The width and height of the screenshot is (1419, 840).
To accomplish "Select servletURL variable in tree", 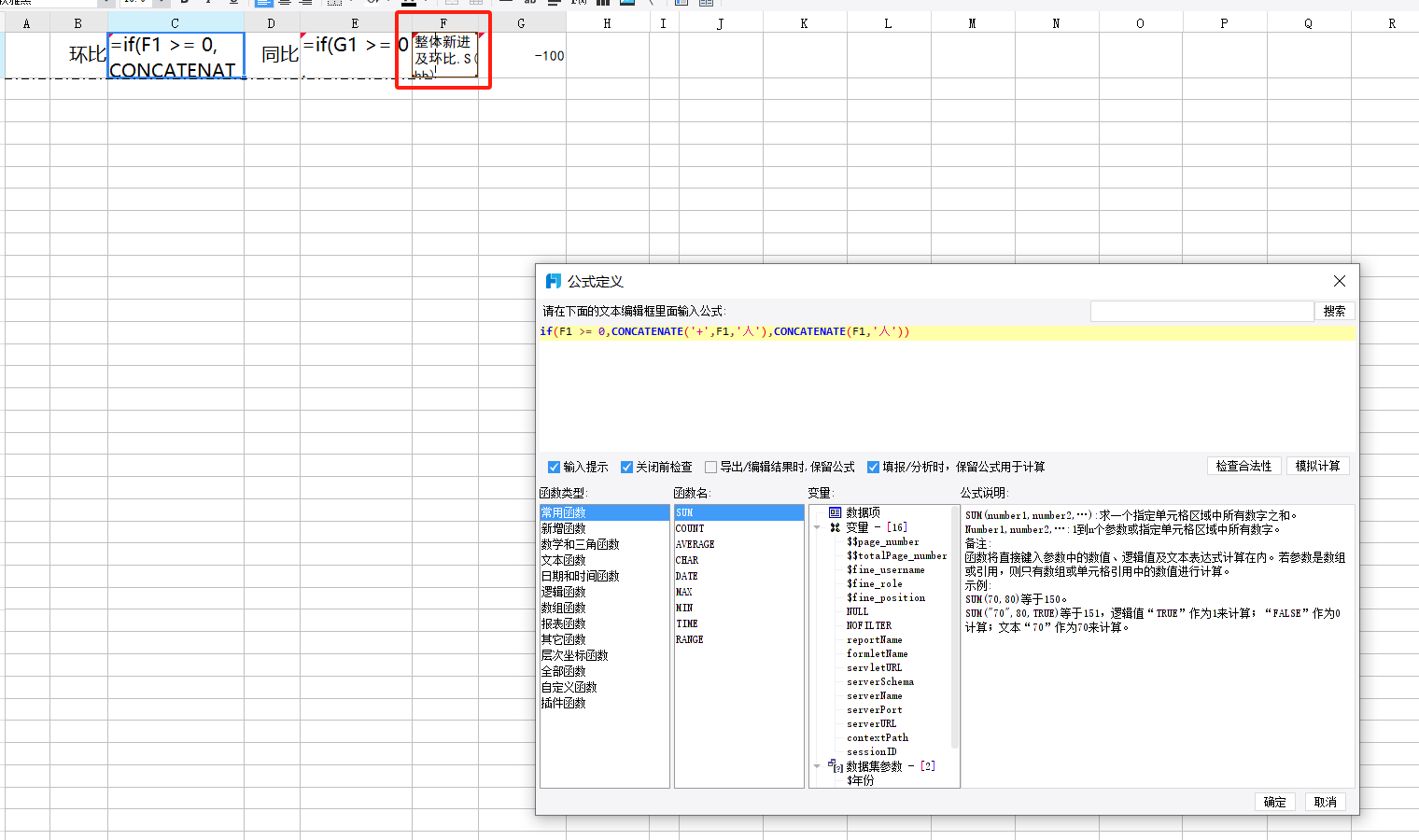I will [x=875, y=667].
